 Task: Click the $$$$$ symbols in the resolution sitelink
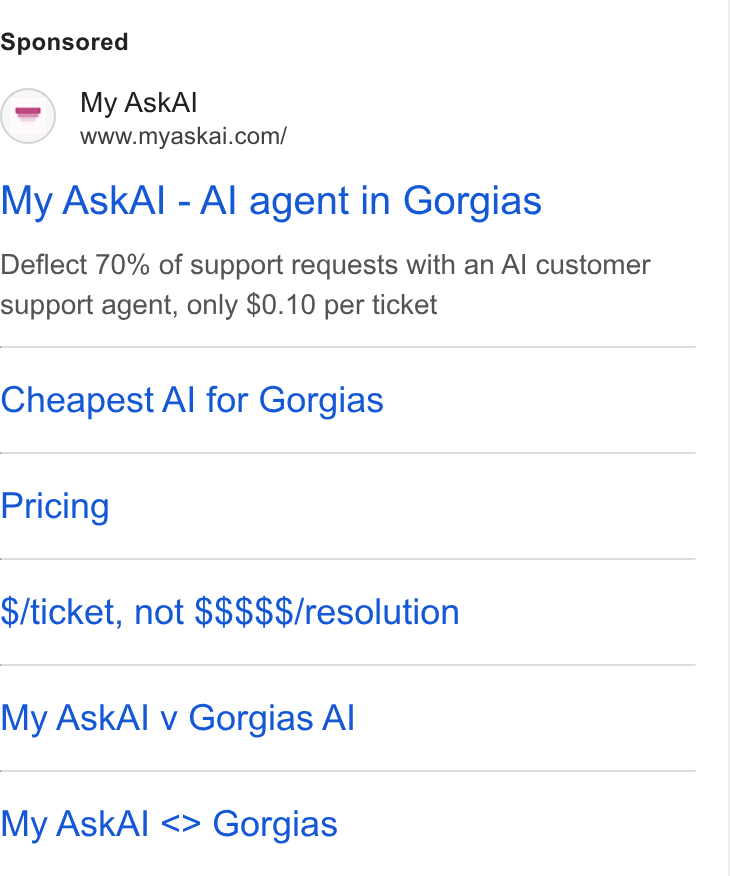244,612
